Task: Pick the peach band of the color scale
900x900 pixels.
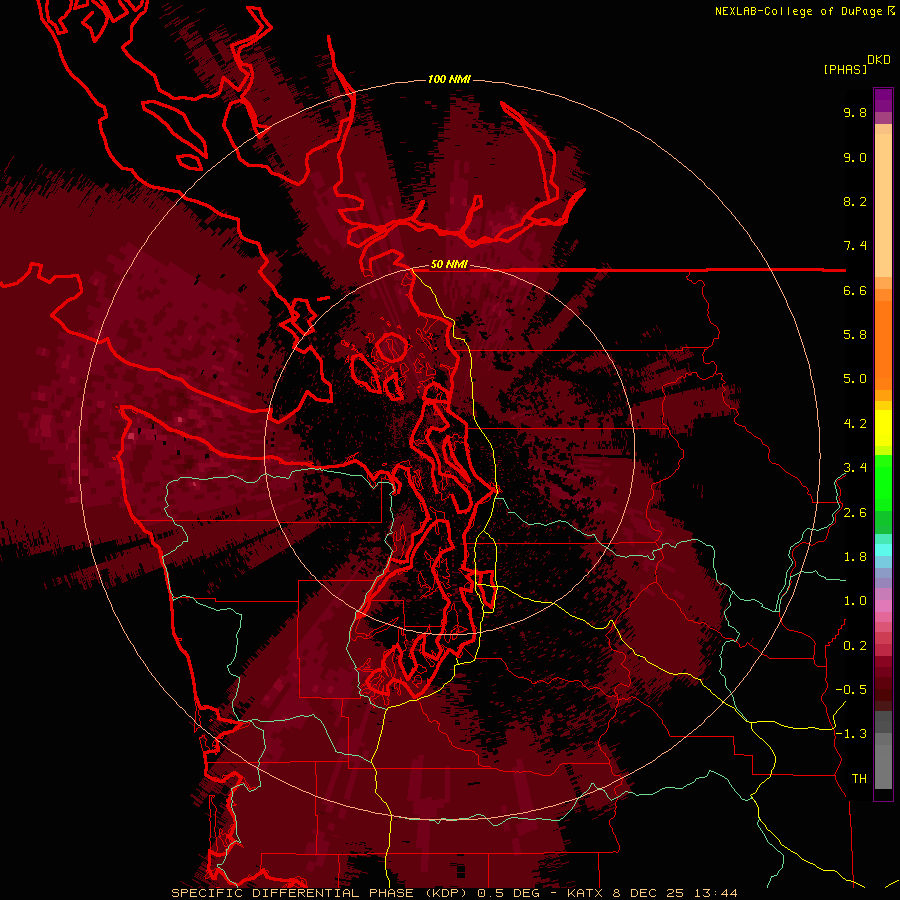Action: coord(883,201)
